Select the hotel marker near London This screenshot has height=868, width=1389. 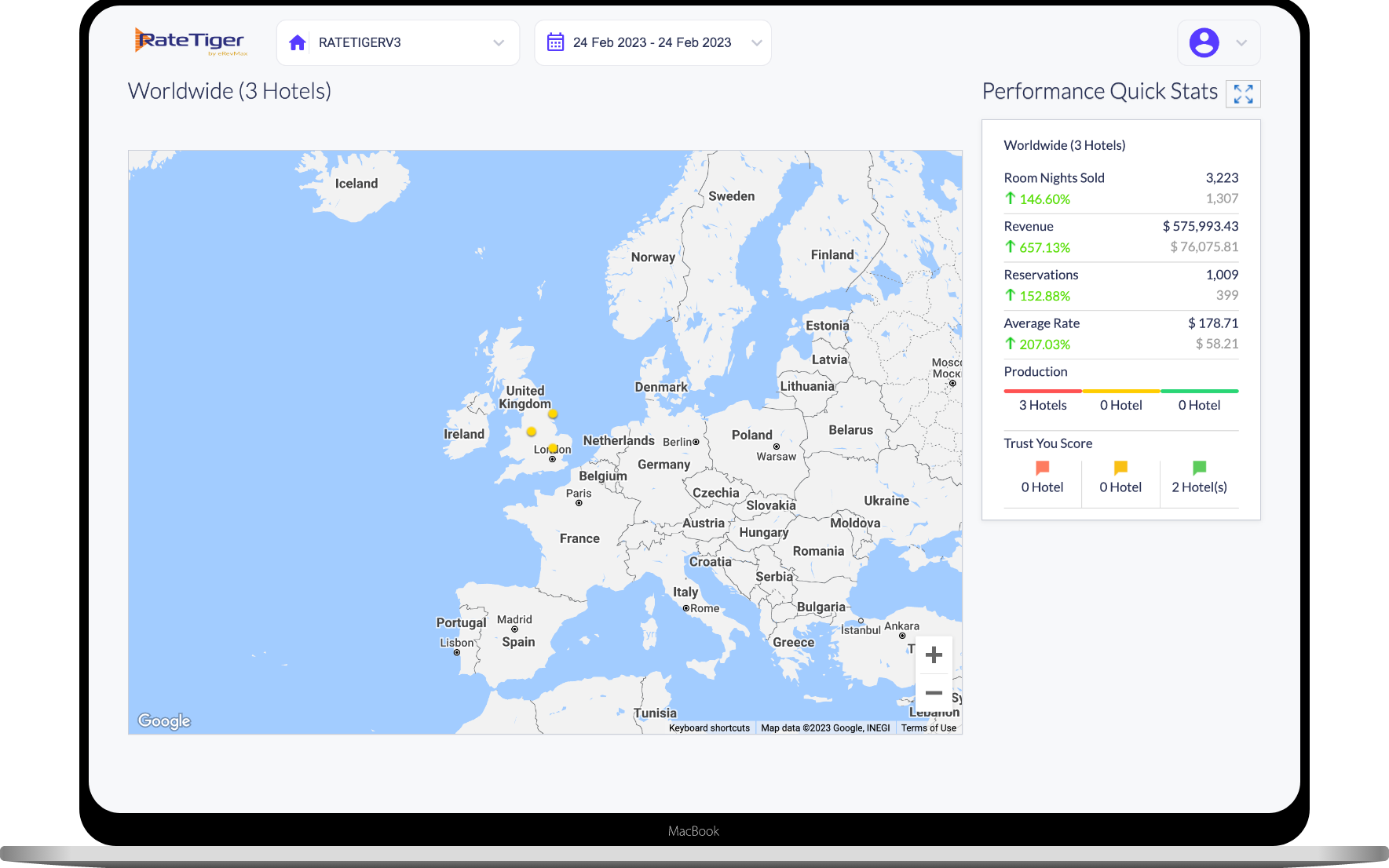(x=553, y=448)
